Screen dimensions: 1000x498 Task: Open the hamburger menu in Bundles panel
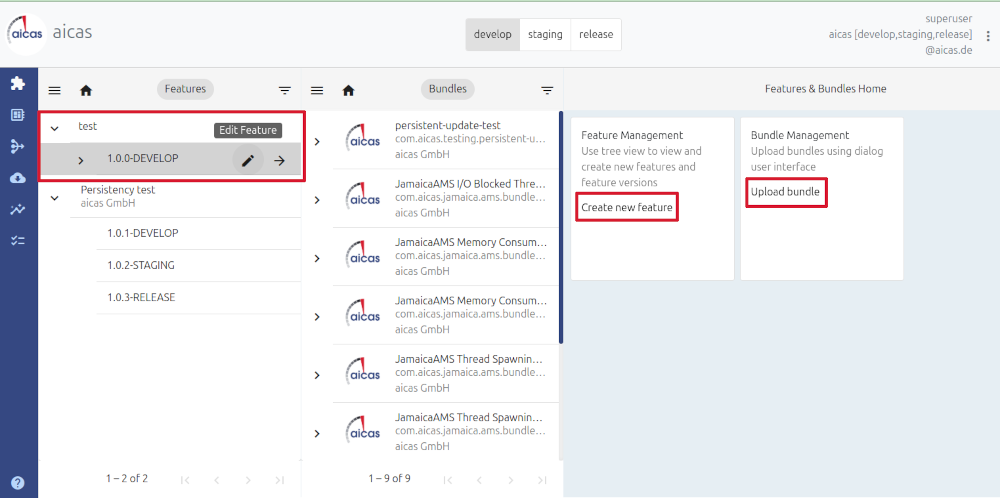(317, 90)
